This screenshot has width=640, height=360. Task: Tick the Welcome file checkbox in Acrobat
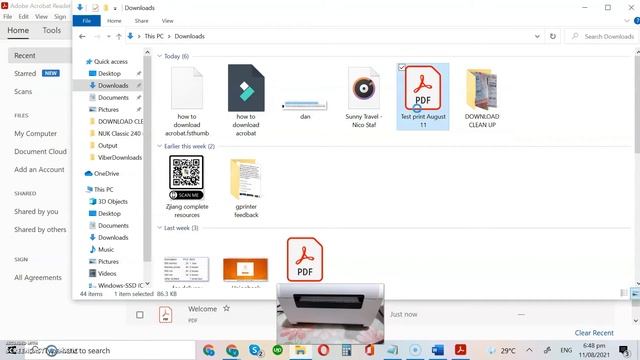point(140,315)
